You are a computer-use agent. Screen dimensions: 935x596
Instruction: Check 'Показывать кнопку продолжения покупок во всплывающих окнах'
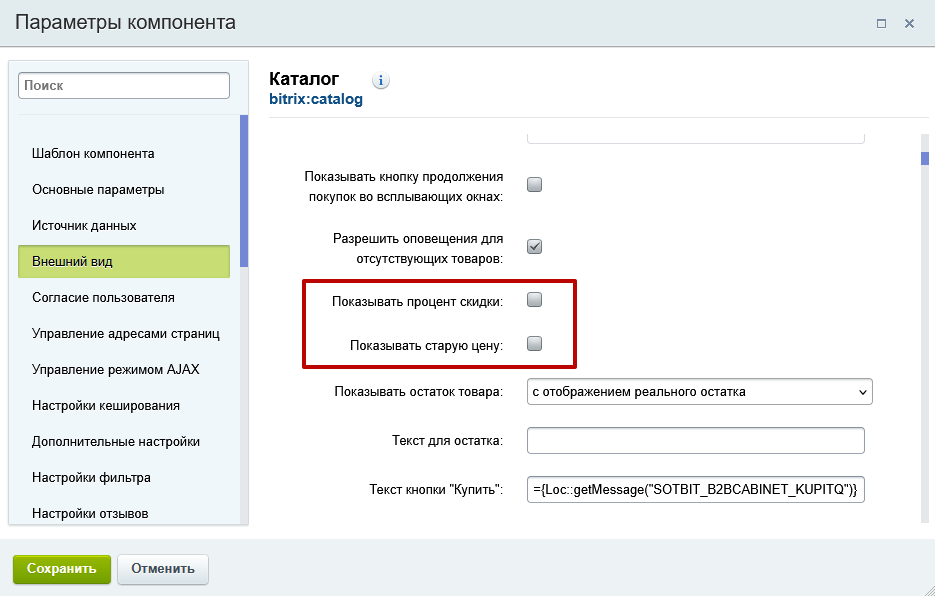pos(534,184)
